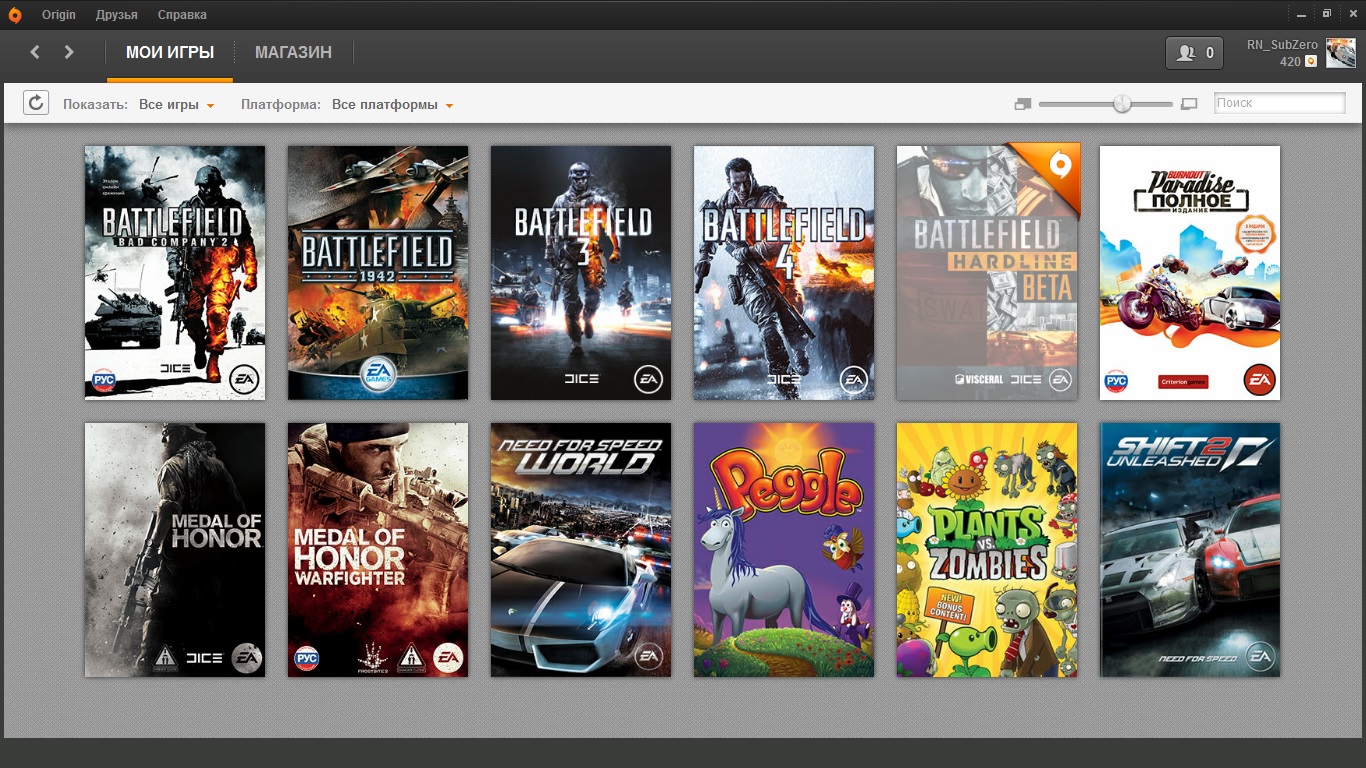Open the Друзья menu
Viewport: 1366px width, 768px height.
pos(117,15)
